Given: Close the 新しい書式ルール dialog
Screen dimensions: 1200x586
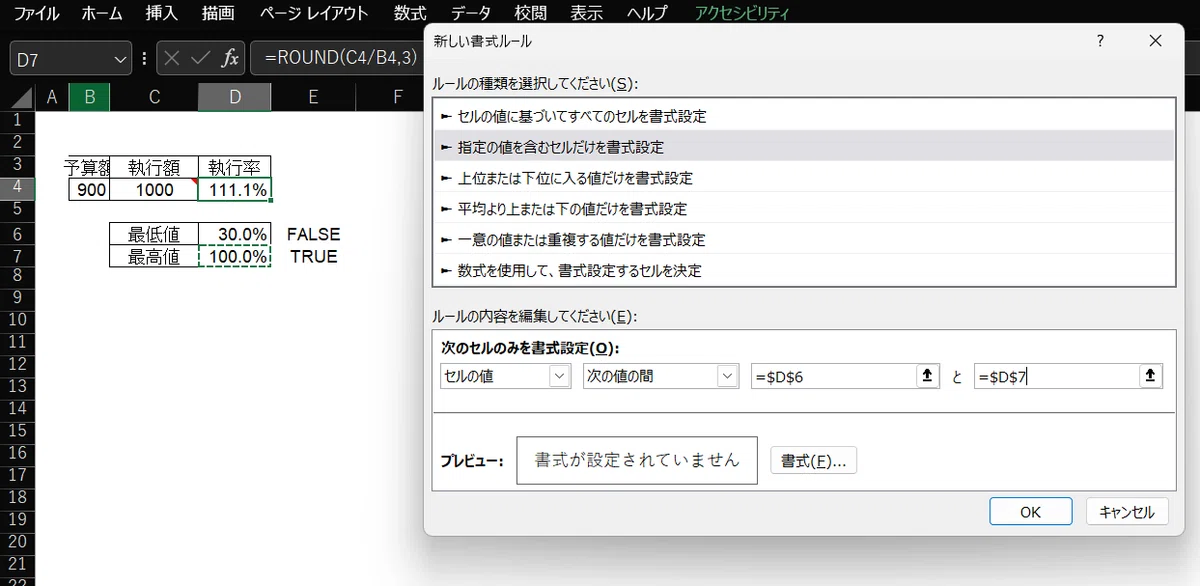Looking at the screenshot, I should pyautogui.click(x=1156, y=41).
